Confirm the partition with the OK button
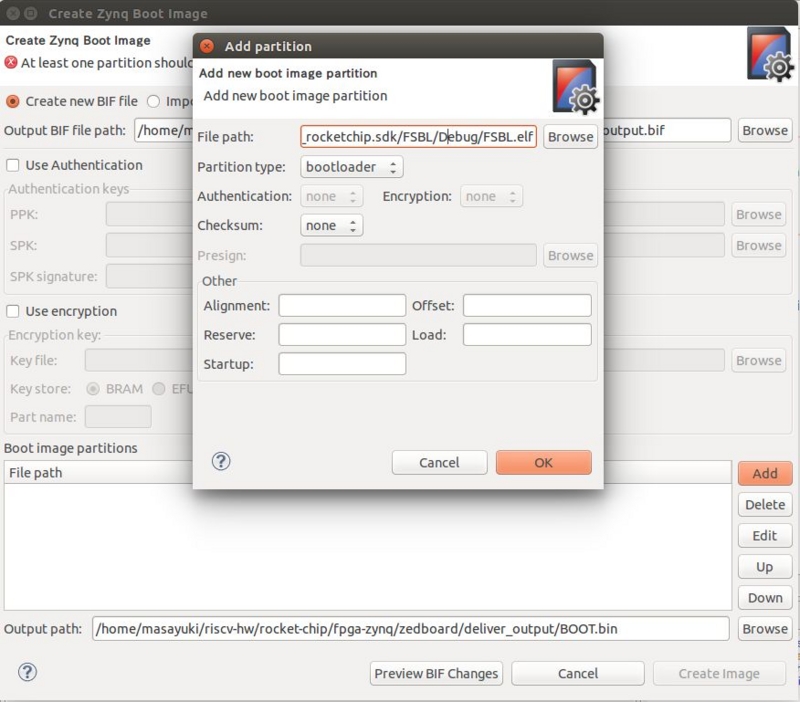The width and height of the screenshot is (800, 702). (x=543, y=462)
